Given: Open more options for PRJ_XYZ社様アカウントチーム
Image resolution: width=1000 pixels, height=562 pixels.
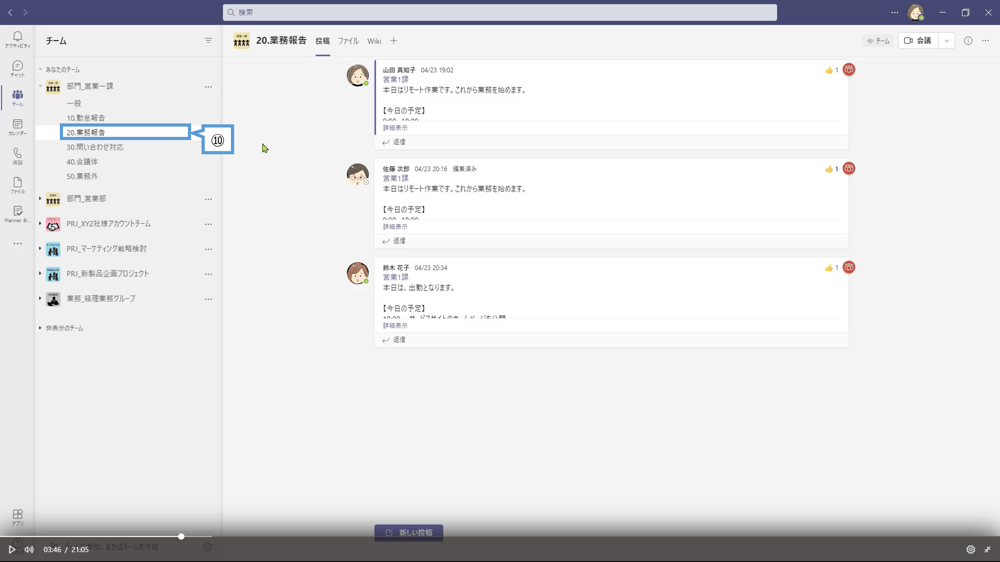Looking at the screenshot, I should tap(208, 224).
